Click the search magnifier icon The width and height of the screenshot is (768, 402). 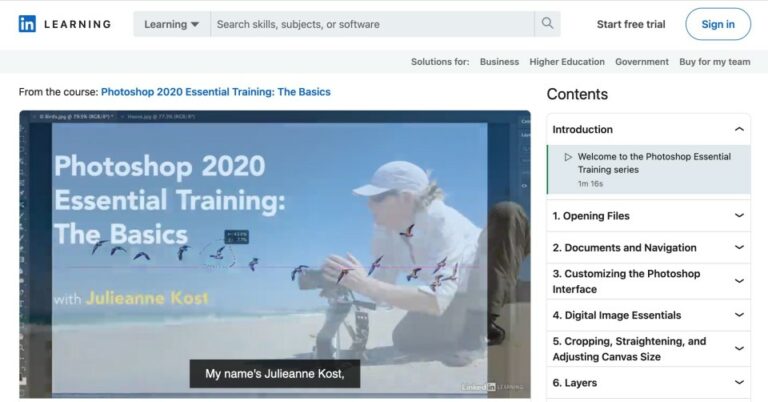(547, 24)
